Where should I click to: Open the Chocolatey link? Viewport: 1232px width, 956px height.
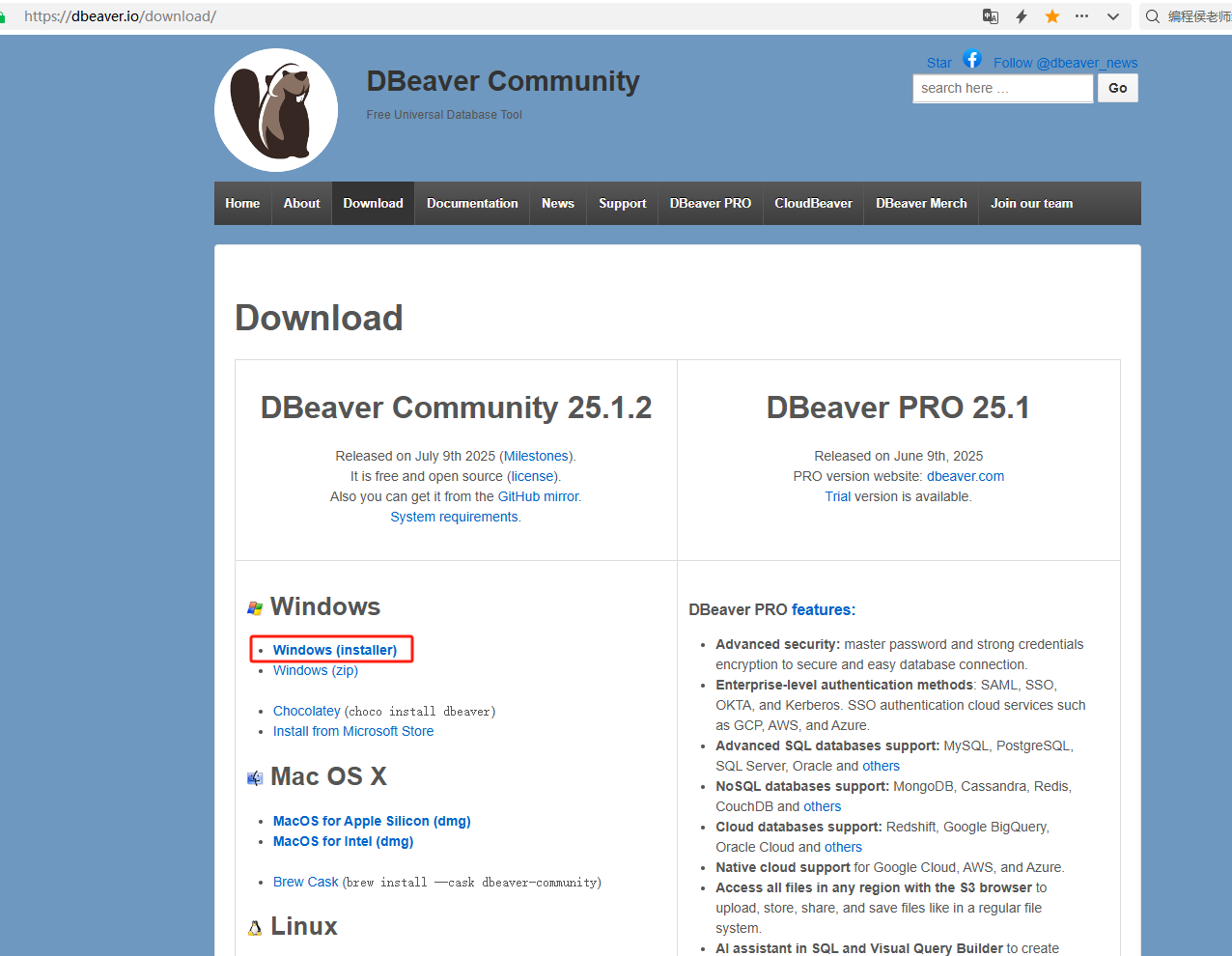tap(307, 711)
